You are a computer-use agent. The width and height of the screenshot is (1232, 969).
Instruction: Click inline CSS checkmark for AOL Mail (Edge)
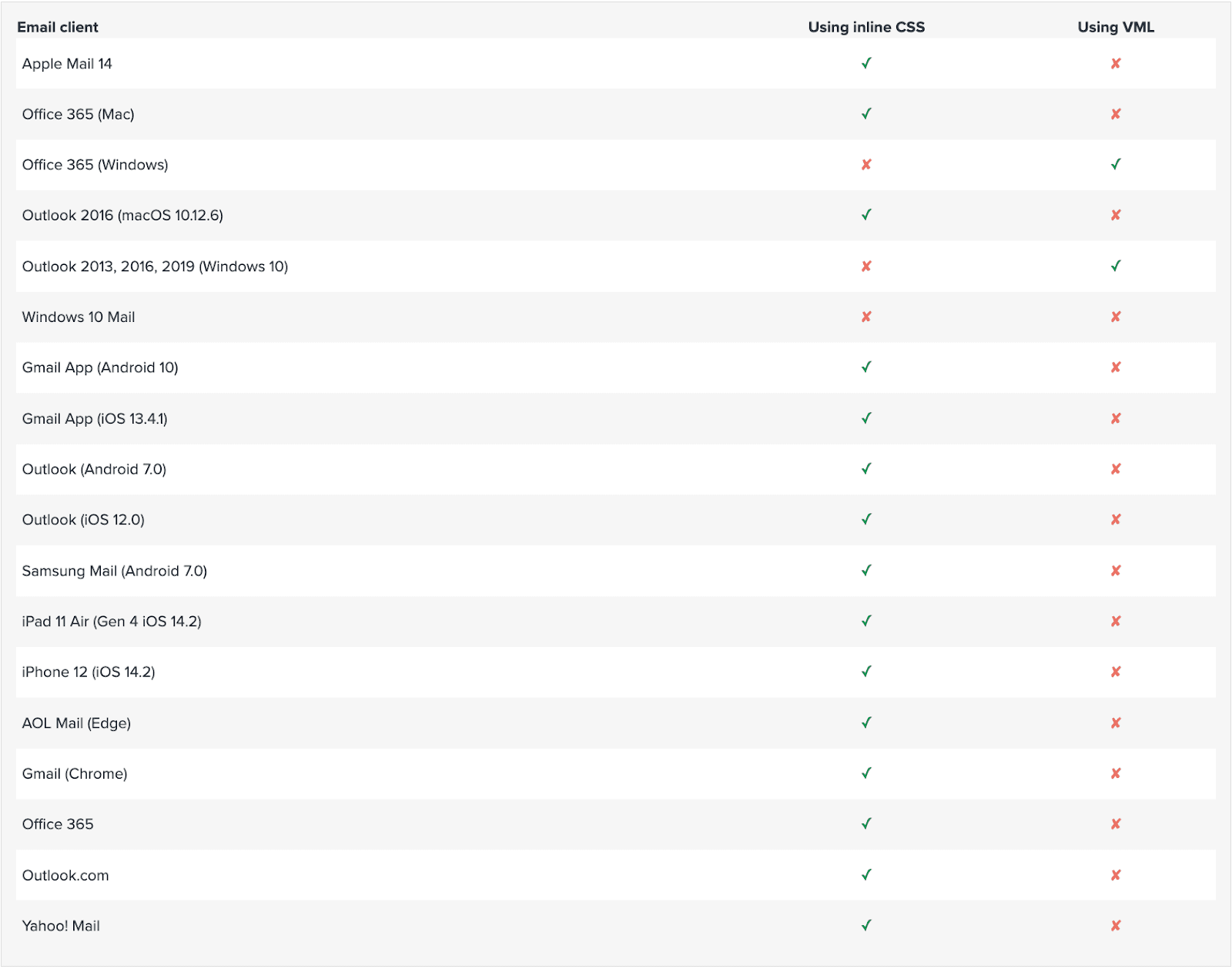pos(866,723)
